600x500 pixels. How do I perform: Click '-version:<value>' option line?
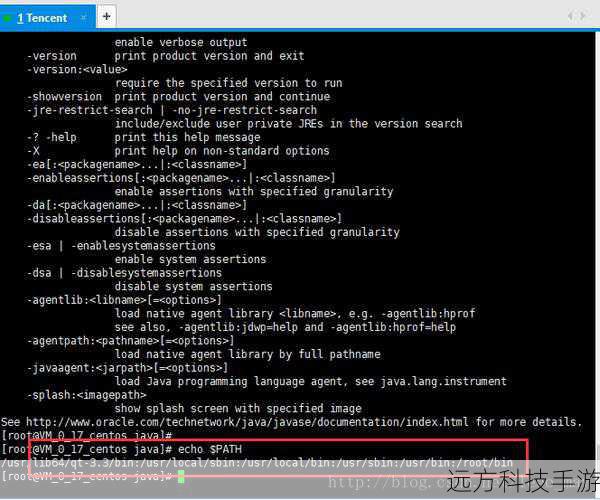click(x=77, y=69)
